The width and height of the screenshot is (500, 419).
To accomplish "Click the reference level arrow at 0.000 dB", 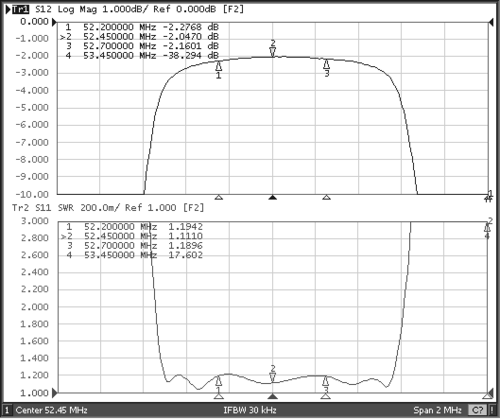I will tap(54, 22).
